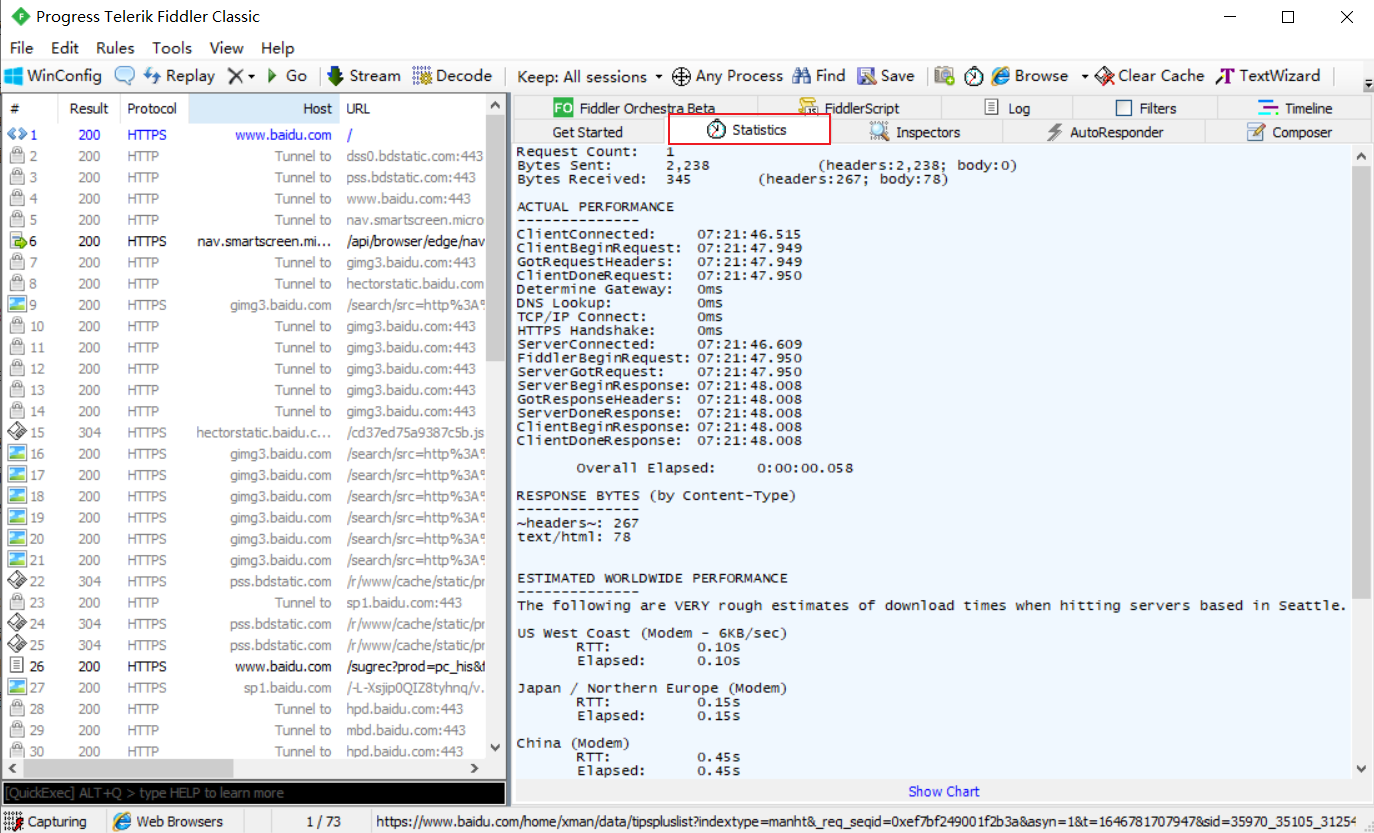Image resolution: width=1374 pixels, height=833 pixels.
Task: Open the File menu
Action: coord(21,48)
